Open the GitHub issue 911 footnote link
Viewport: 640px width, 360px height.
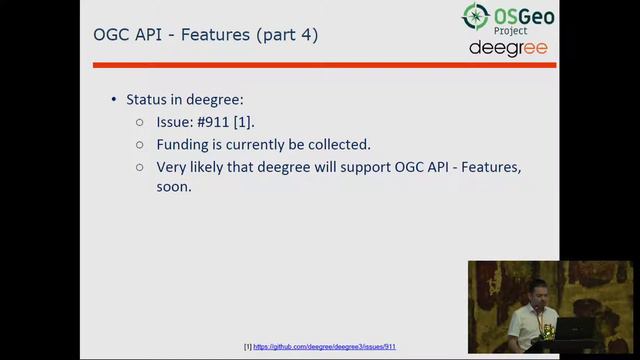coord(324,347)
